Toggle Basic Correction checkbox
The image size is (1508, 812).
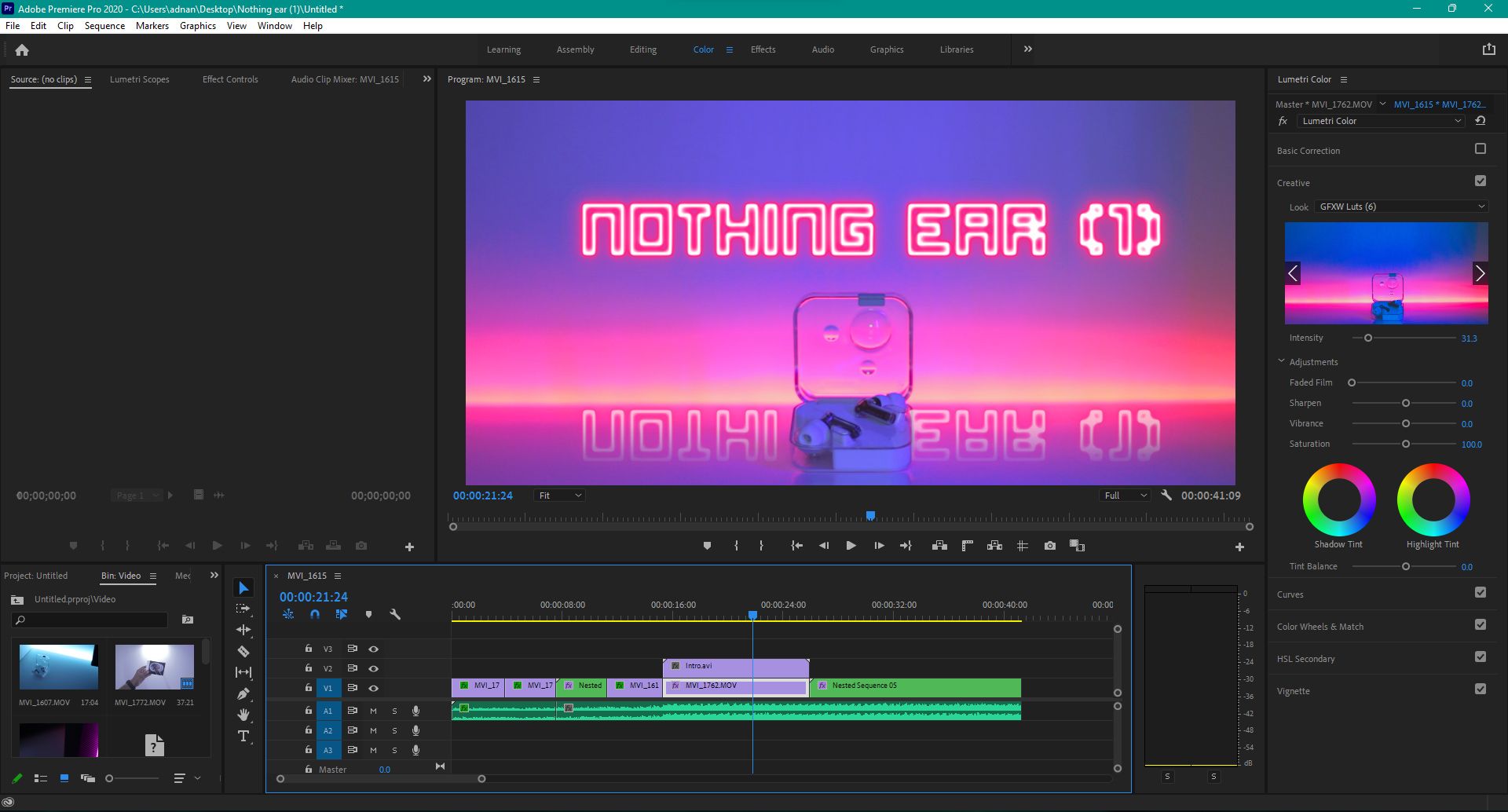click(x=1481, y=148)
